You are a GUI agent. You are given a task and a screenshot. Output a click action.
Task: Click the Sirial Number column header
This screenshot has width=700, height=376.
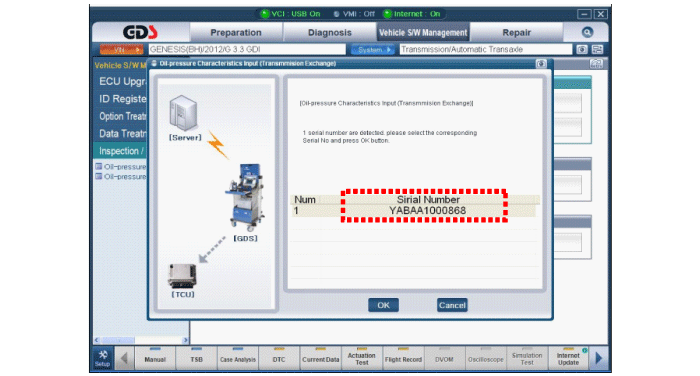coord(428,200)
